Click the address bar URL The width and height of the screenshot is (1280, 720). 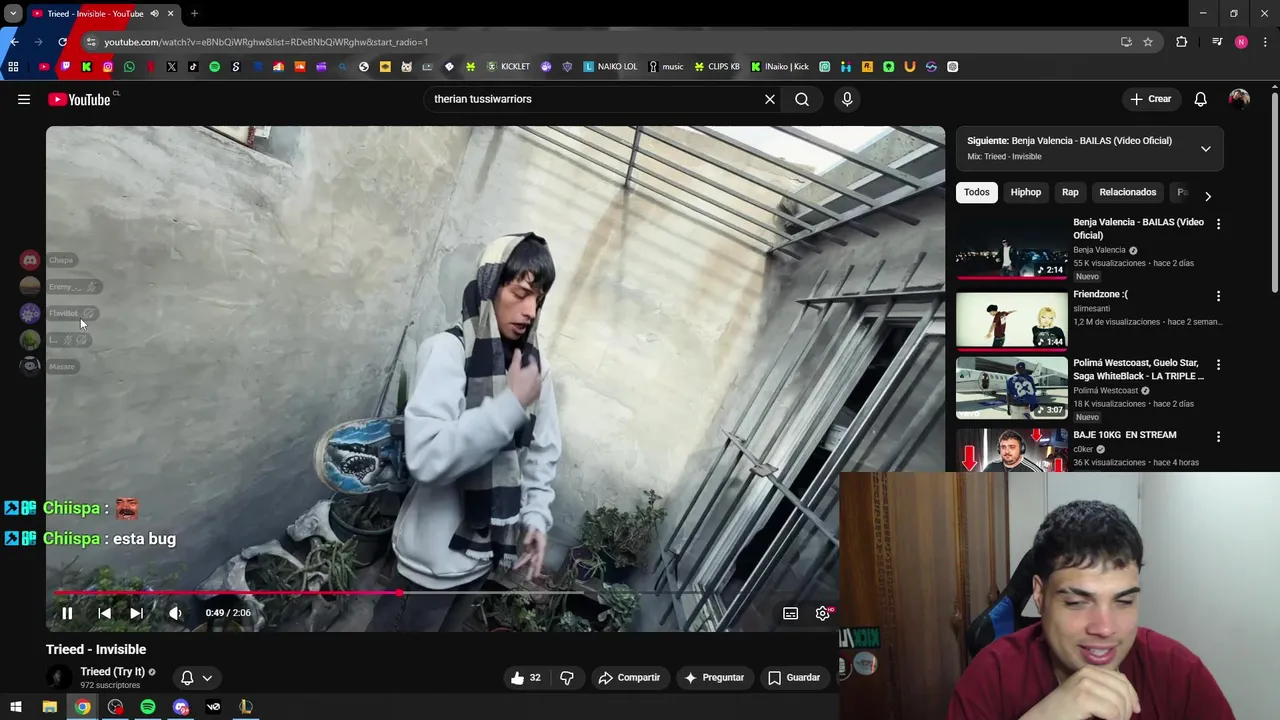click(x=266, y=42)
